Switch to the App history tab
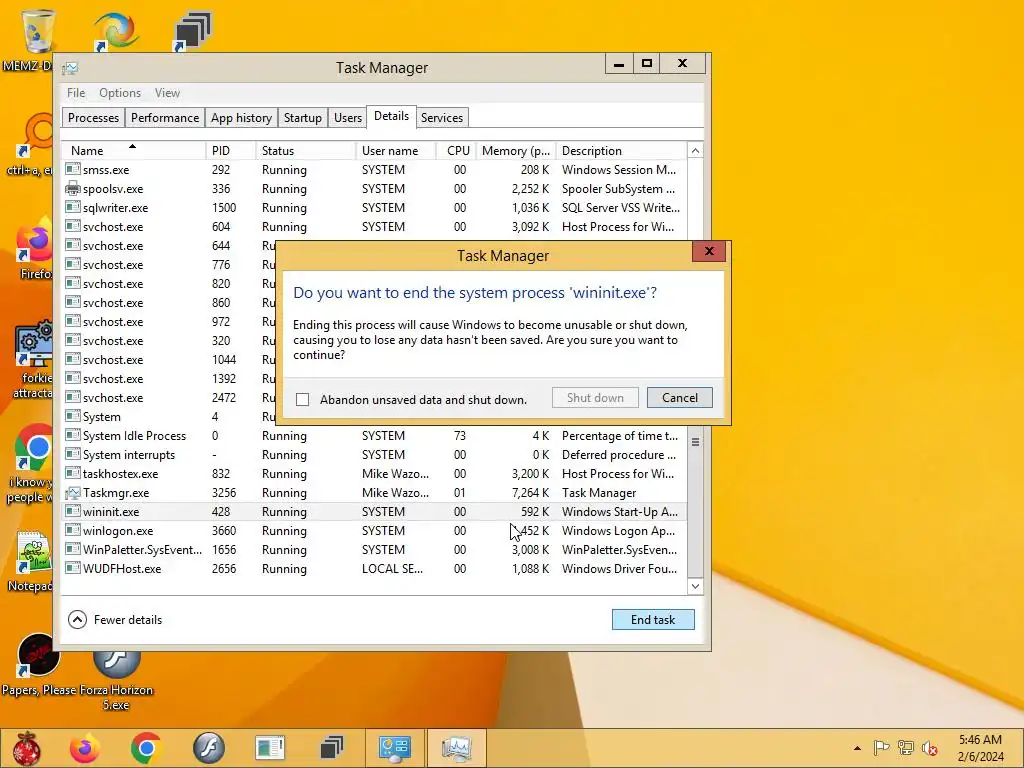Viewport: 1024px width, 768px height. click(241, 118)
